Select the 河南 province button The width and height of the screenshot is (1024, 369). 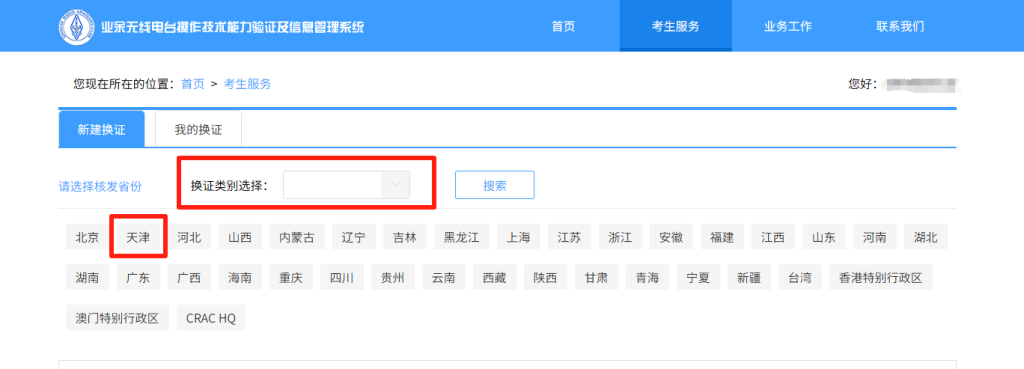(x=874, y=237)
